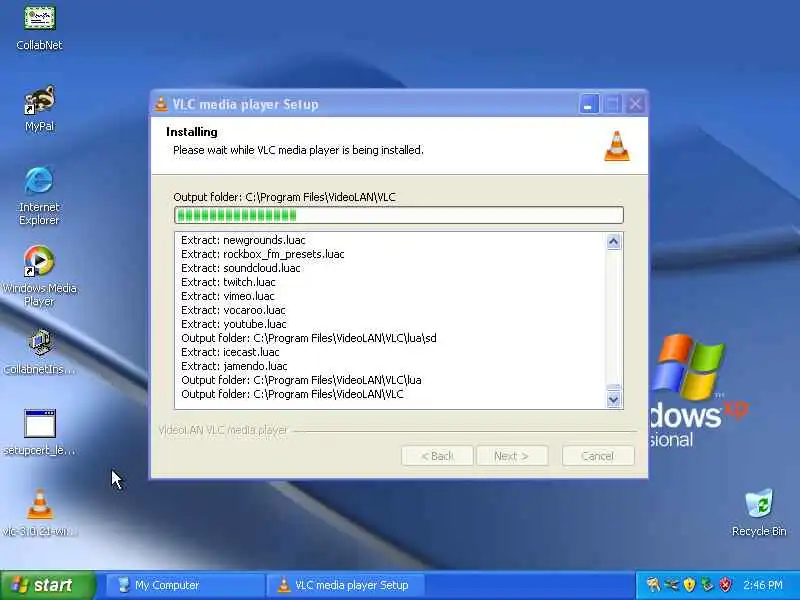The width and height of the screenshot is (800, 600).
Task: Switch to My Computer taskbar button
Action: (185, 585)
